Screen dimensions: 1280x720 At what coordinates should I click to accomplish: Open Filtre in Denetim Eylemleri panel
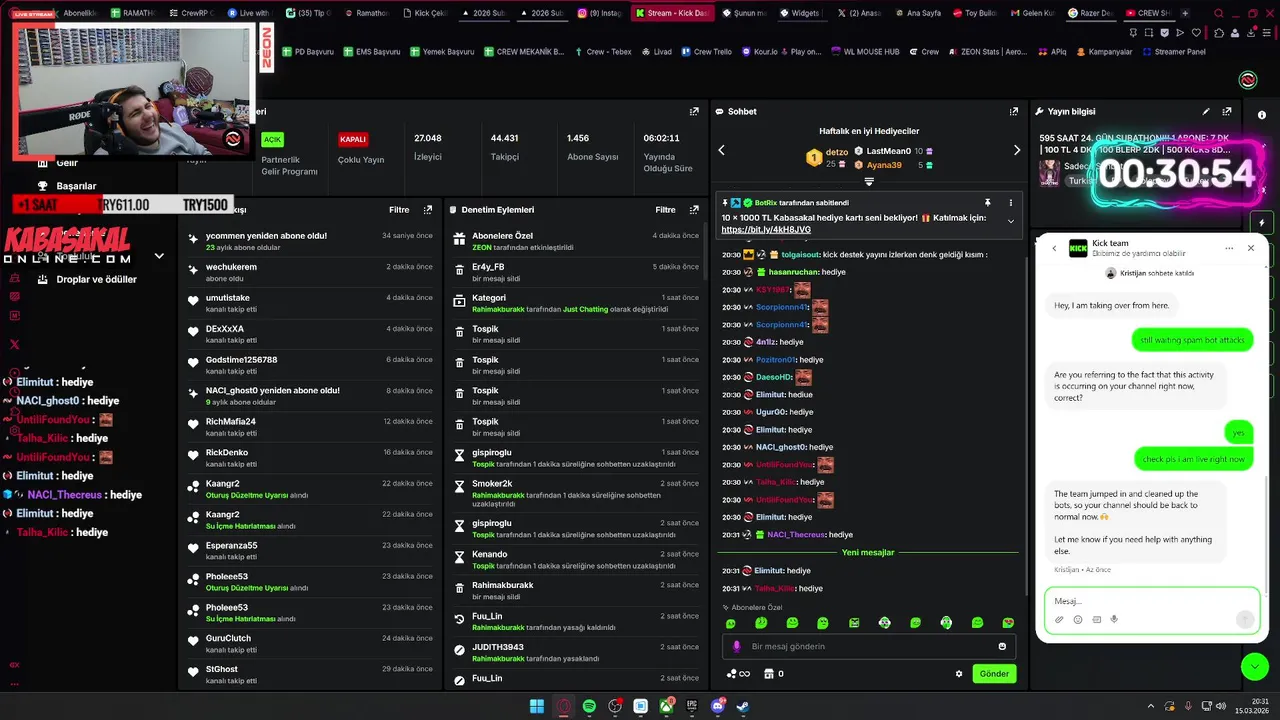click(665, 210)
